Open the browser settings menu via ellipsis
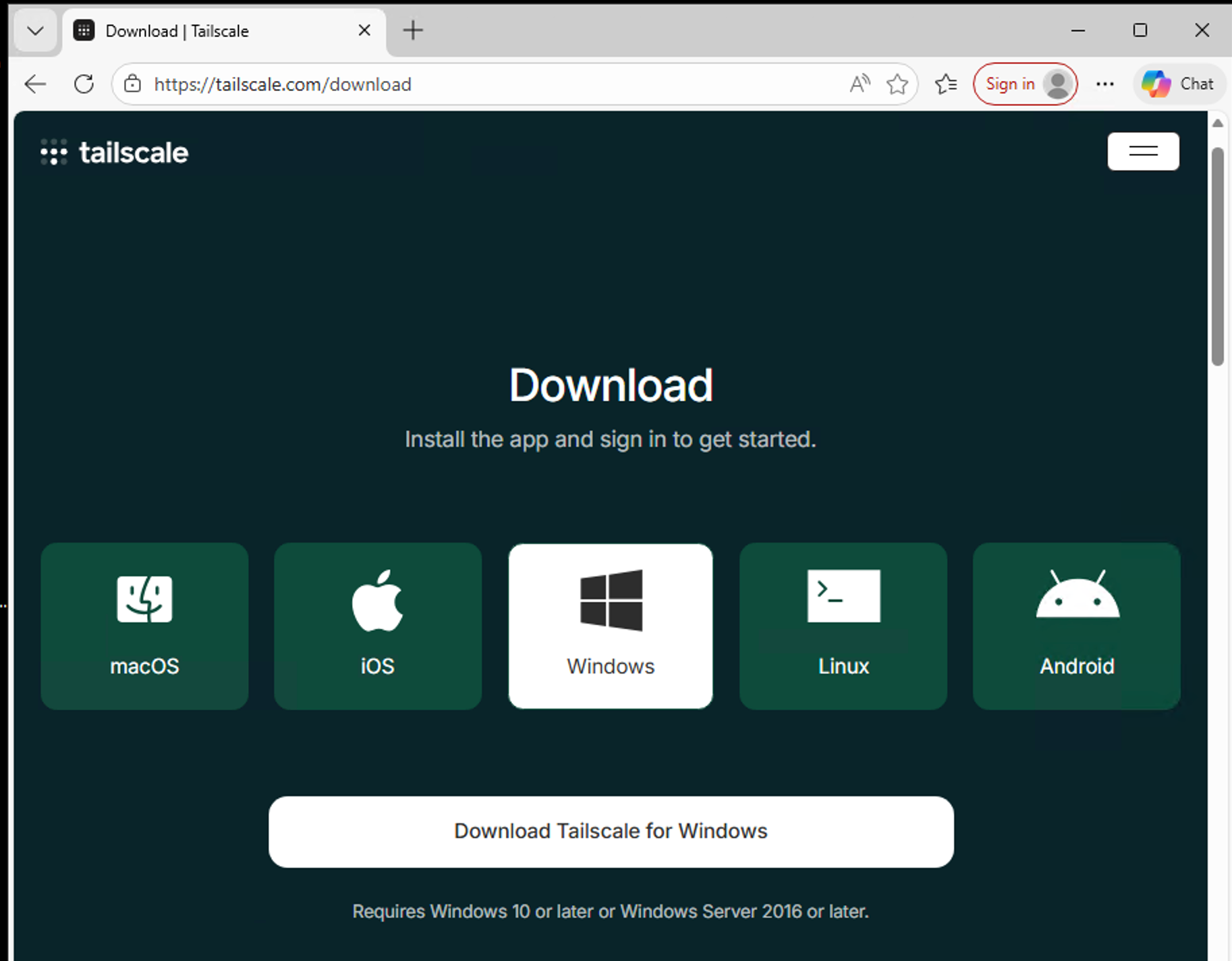Screen dimensions: 1232x961 click(x=1105, y=84)
